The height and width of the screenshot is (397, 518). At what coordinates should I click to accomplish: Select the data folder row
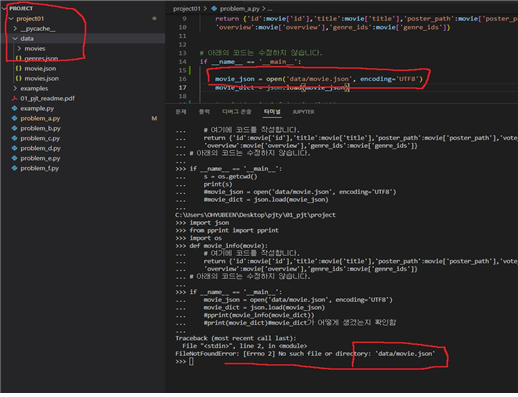point(82,39)
